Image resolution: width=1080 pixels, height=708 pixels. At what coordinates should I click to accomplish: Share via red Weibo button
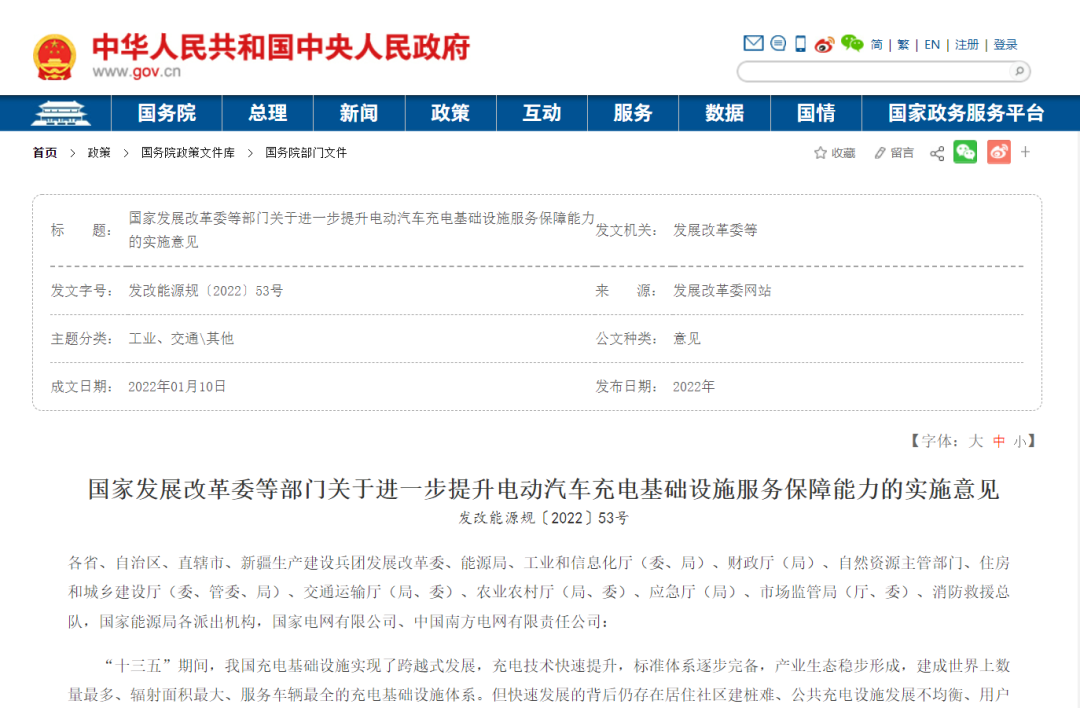998,152
